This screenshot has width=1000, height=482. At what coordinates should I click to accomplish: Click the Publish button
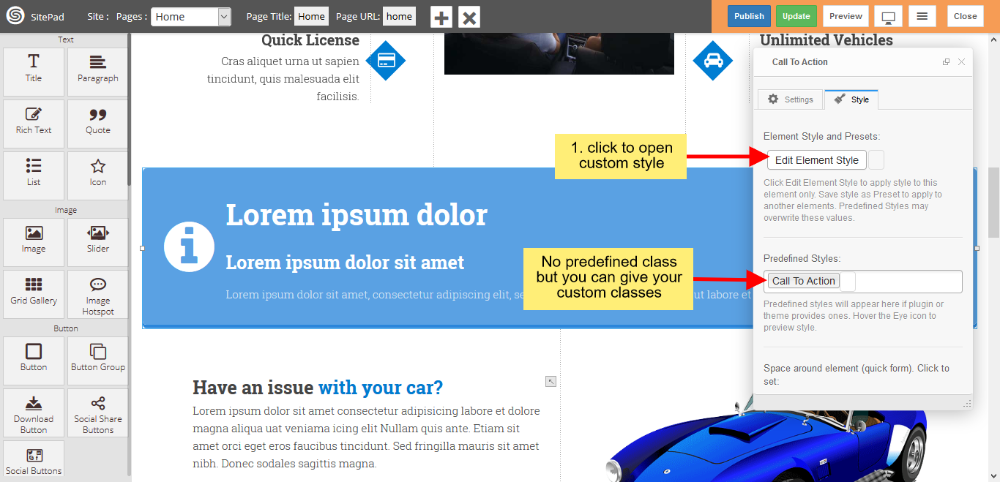coord(749,16)
